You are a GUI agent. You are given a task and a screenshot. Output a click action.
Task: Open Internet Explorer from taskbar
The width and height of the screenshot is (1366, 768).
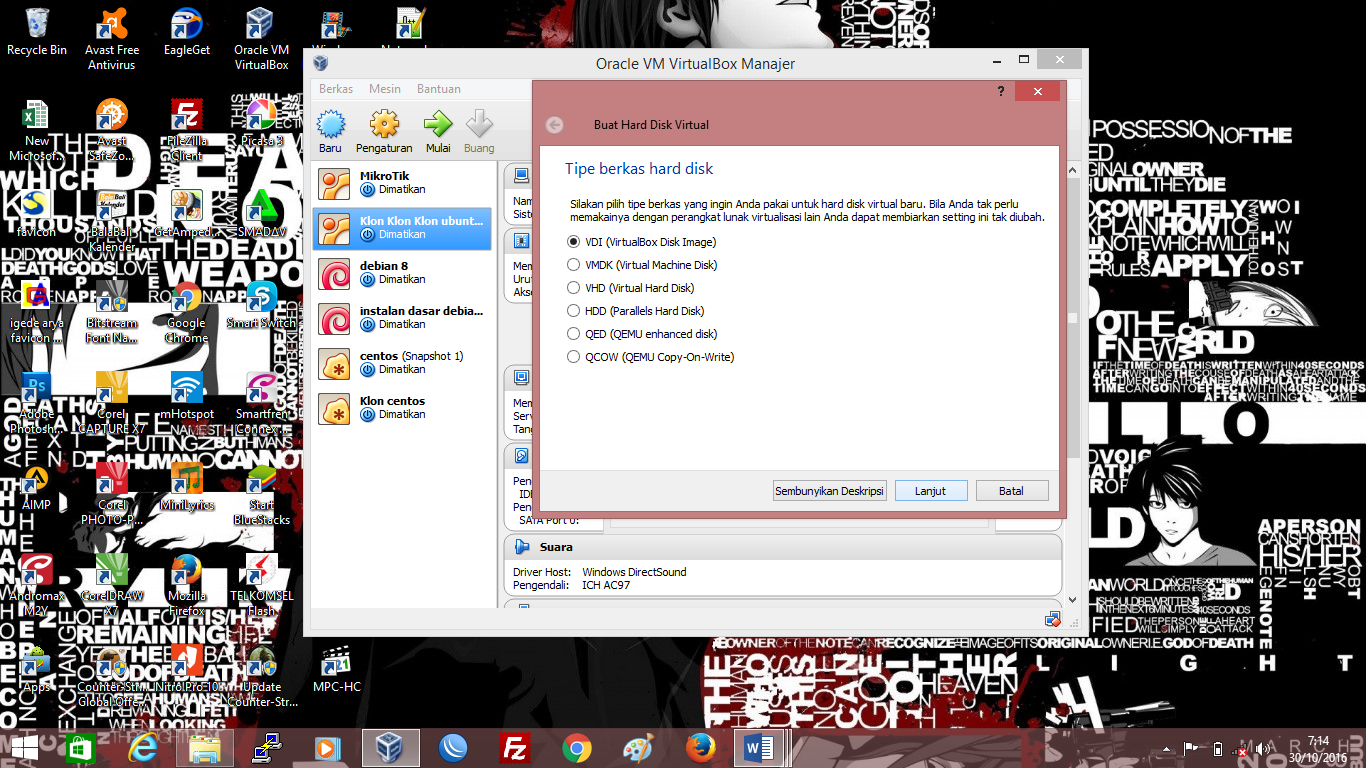[x=144, y=748]
